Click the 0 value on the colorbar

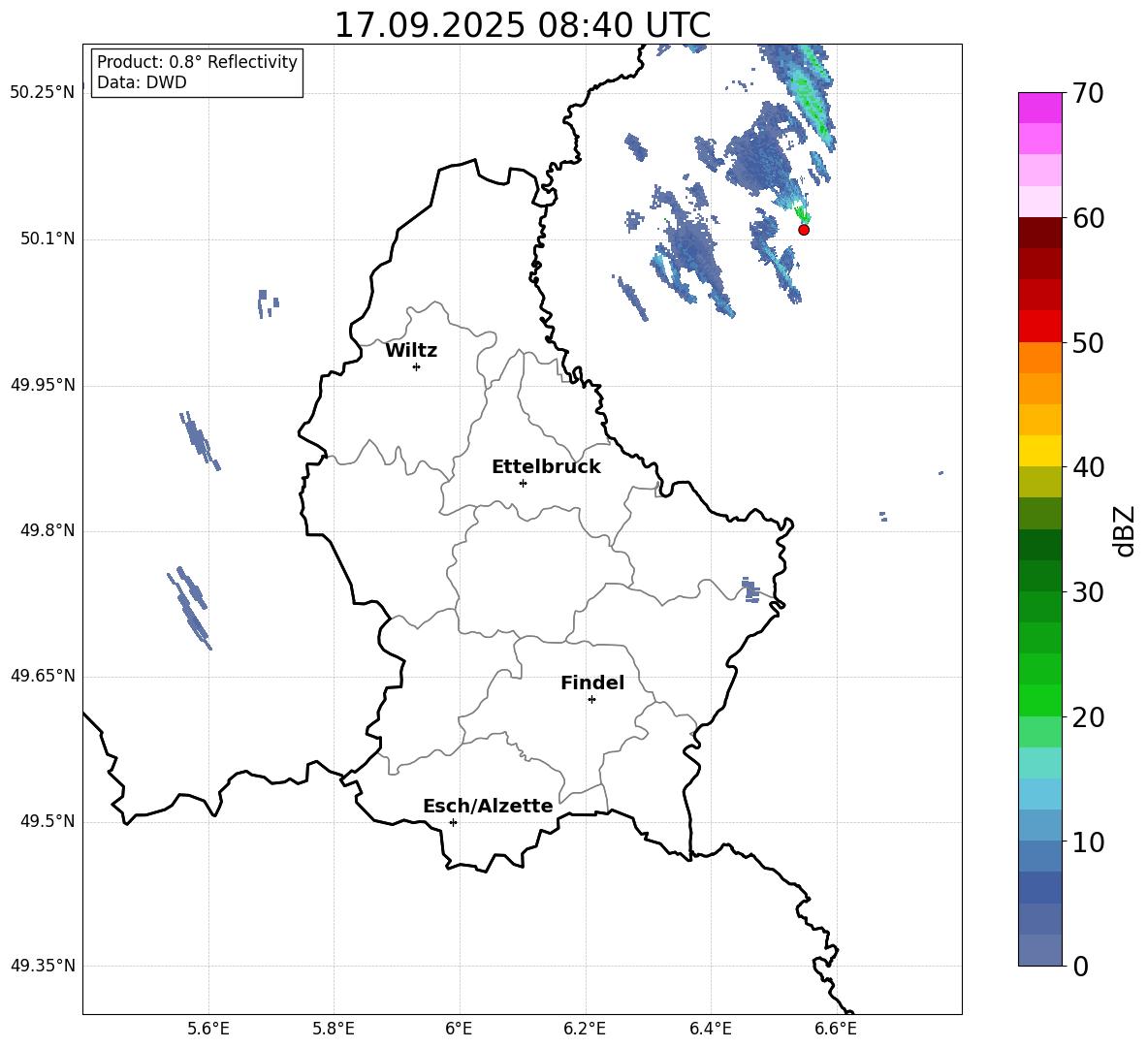(1080, 966)
